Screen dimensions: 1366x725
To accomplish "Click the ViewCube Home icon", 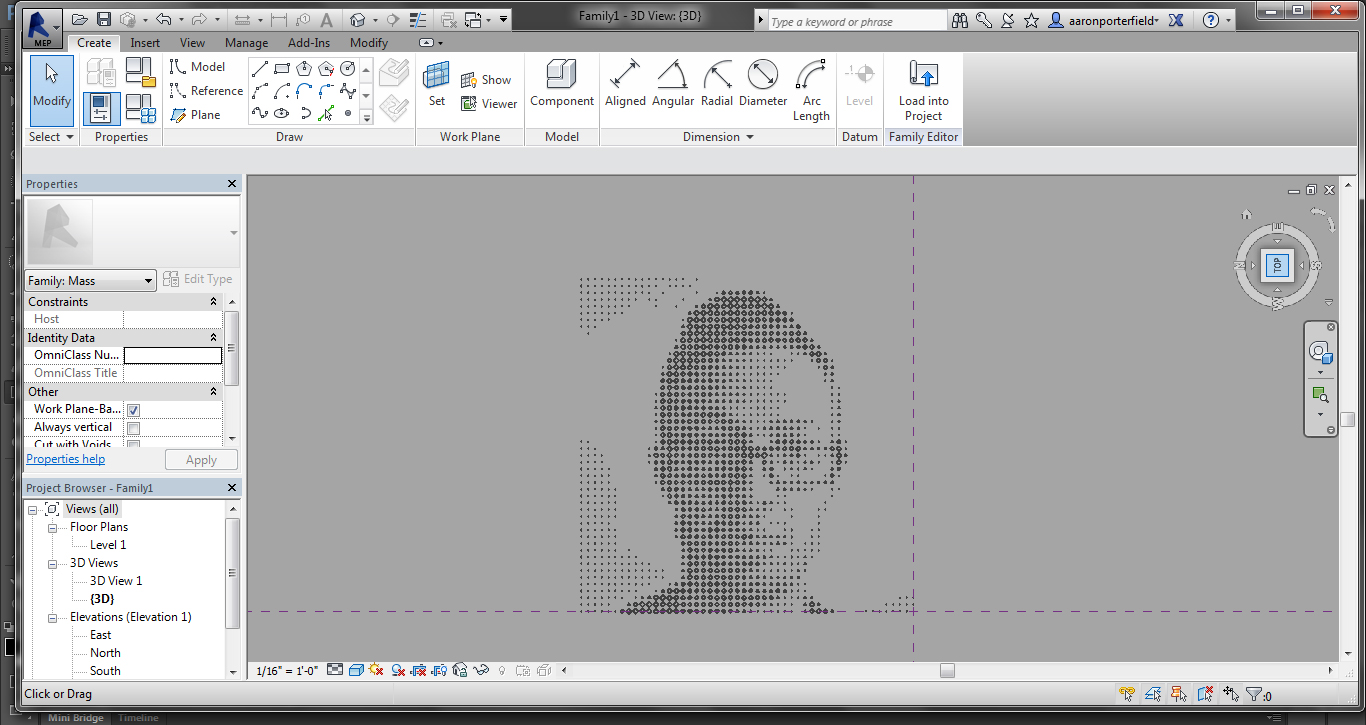I will pyautogui.click(x=1247, y=214).
